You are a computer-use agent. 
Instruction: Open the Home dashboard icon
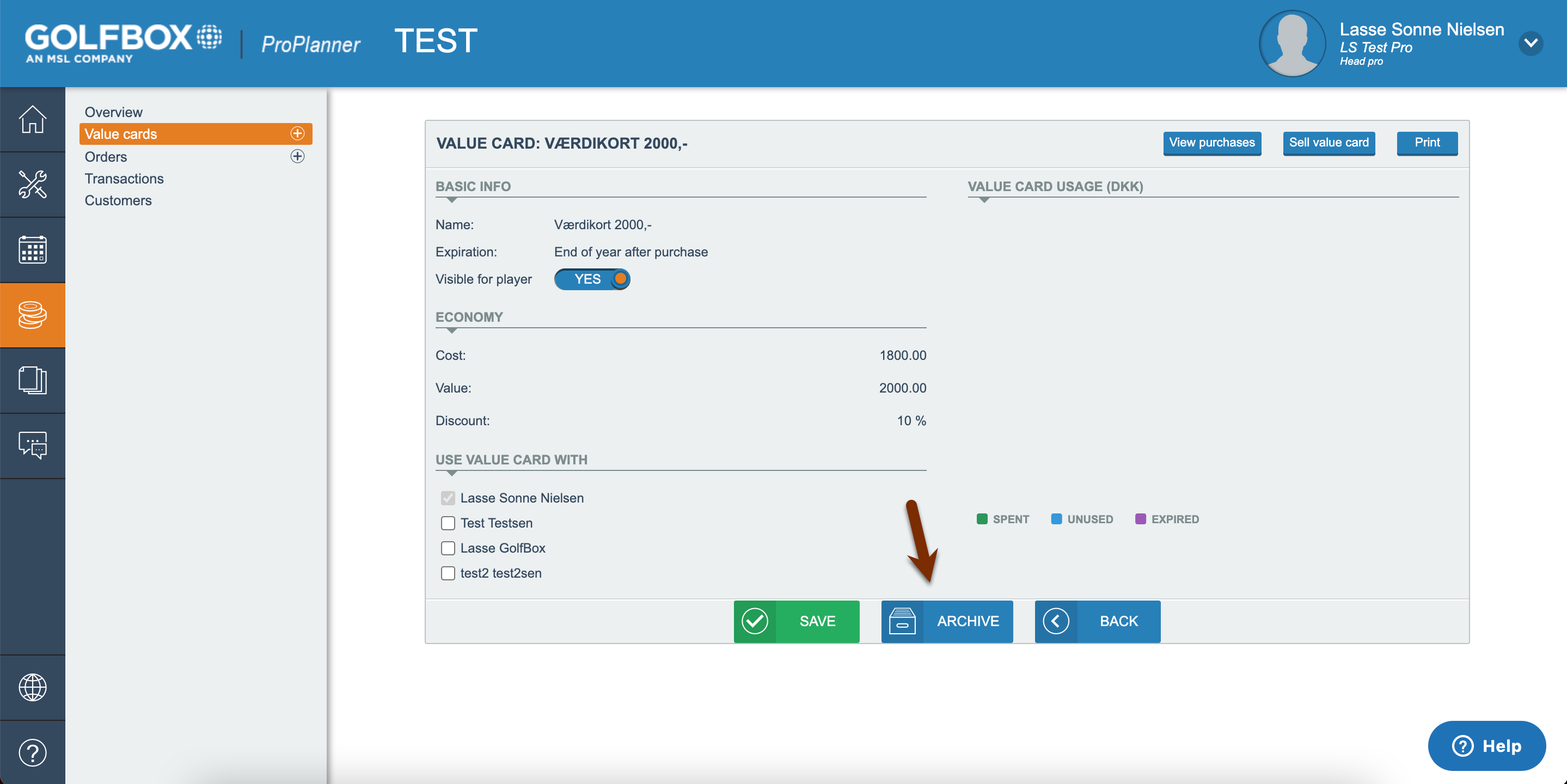[33, 119]
